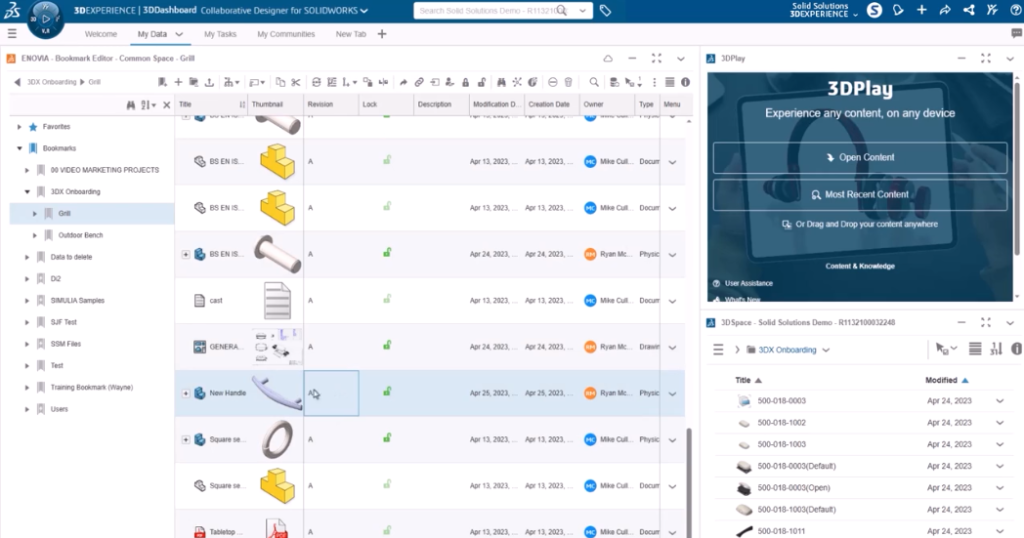1024x538 pixels.
Task: Collapse the Bookmarks tree node
Action: [19, 148]
